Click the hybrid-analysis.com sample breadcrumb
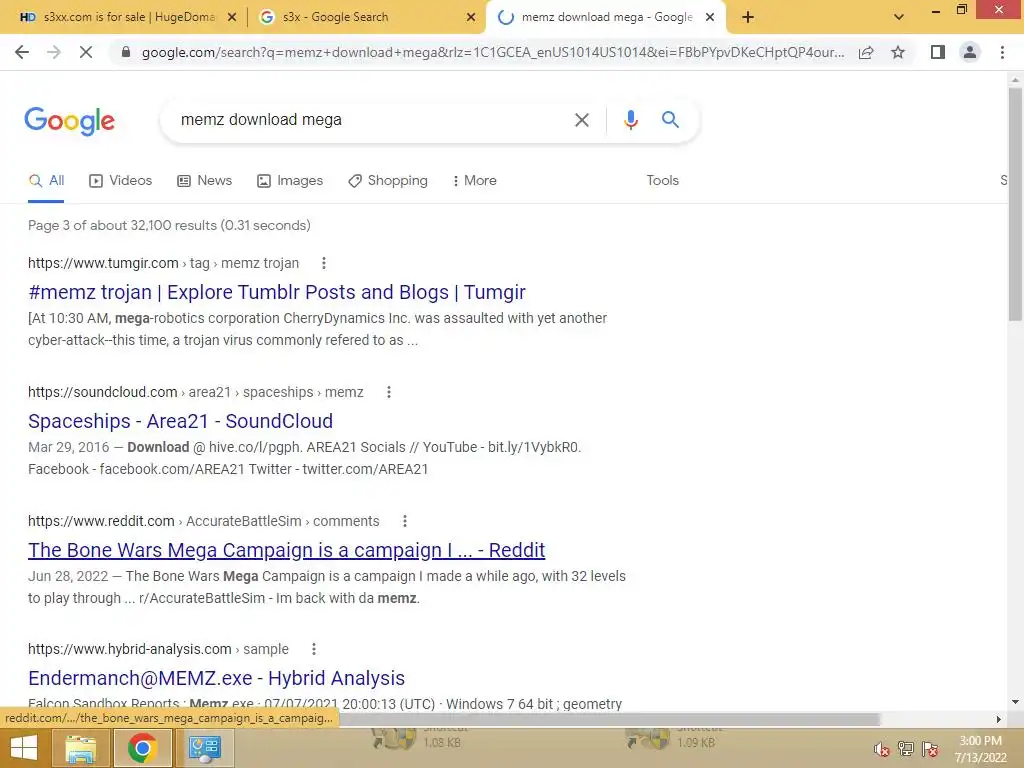 coord(158,649)
